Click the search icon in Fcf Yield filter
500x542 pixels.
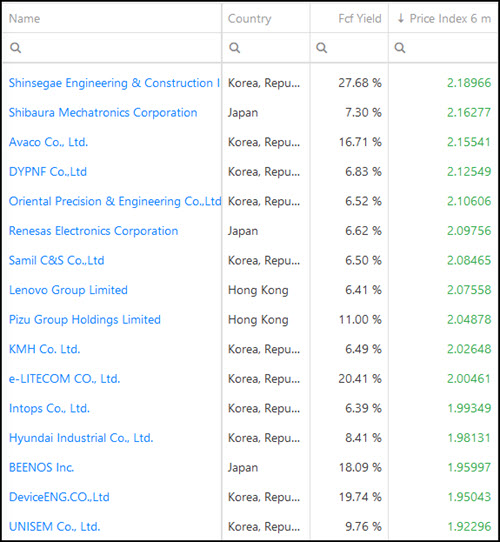click(322, 48)
